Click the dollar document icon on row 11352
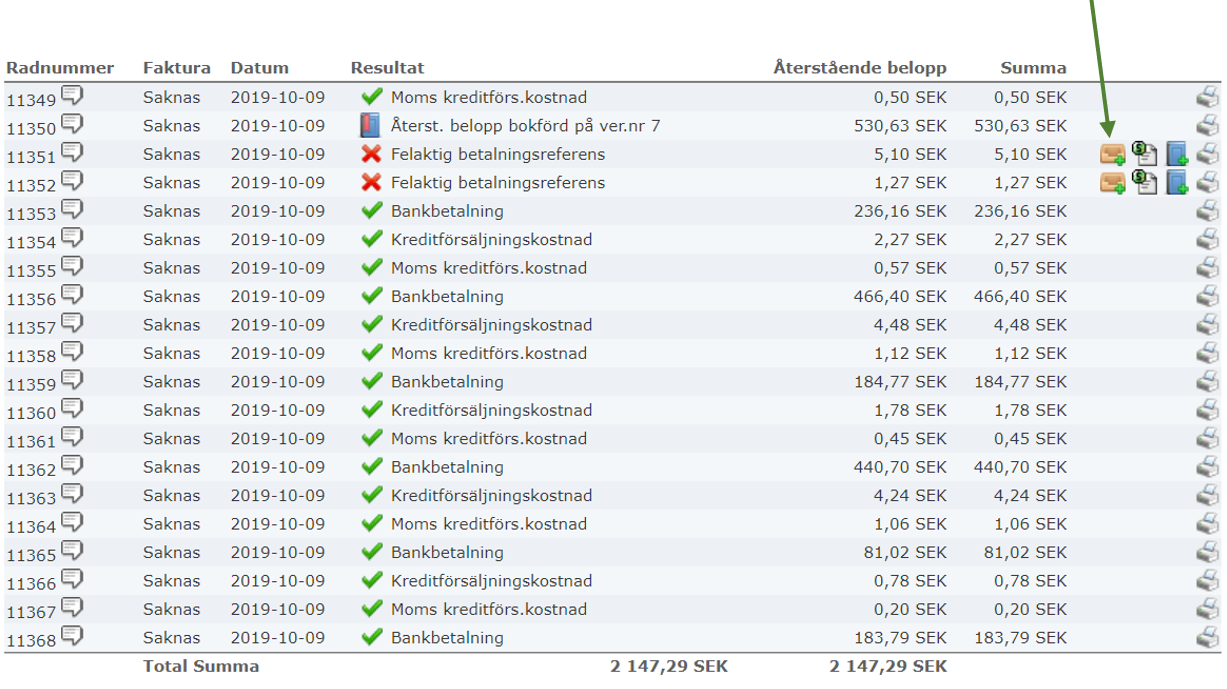The image size is (1227, 689). coord(1144,183)
